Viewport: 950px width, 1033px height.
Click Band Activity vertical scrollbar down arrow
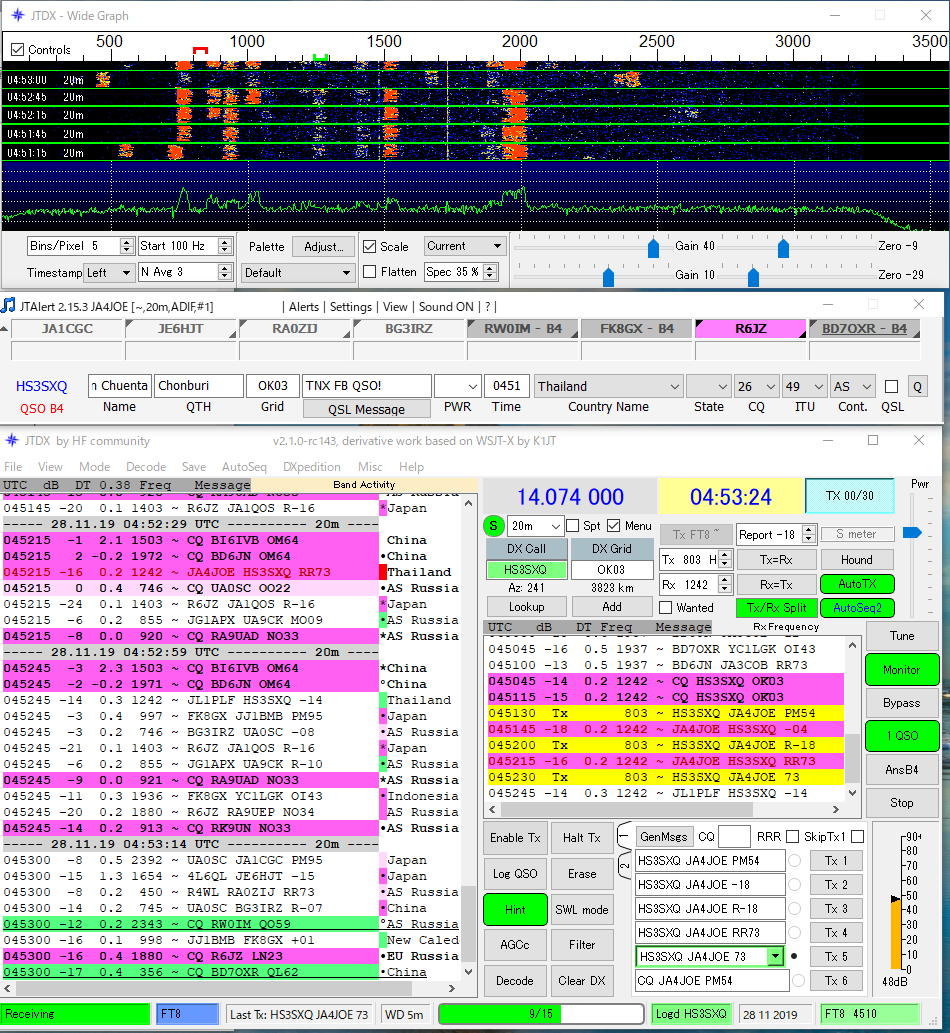[468, 971]
